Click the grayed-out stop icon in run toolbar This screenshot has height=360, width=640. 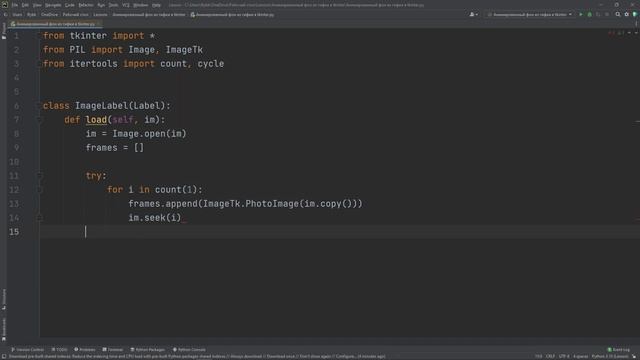coord(607,15)
